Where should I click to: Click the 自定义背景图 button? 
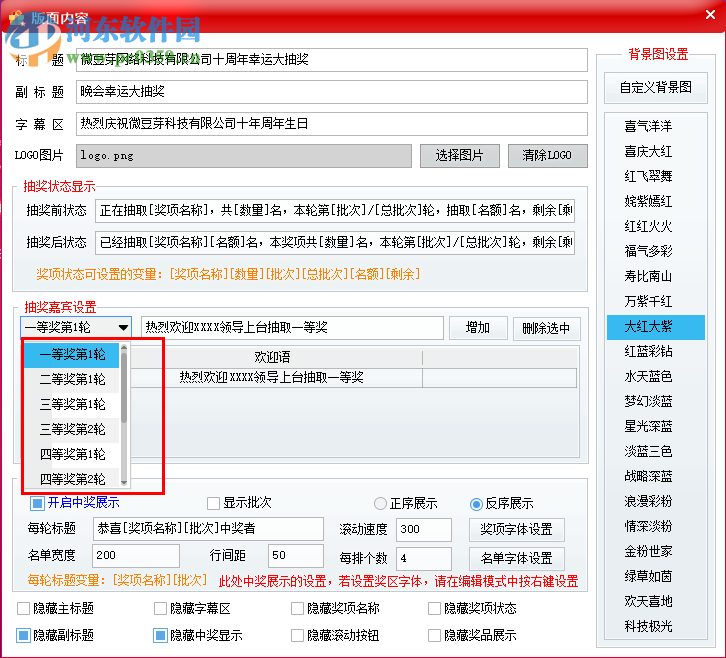point(656,88)
